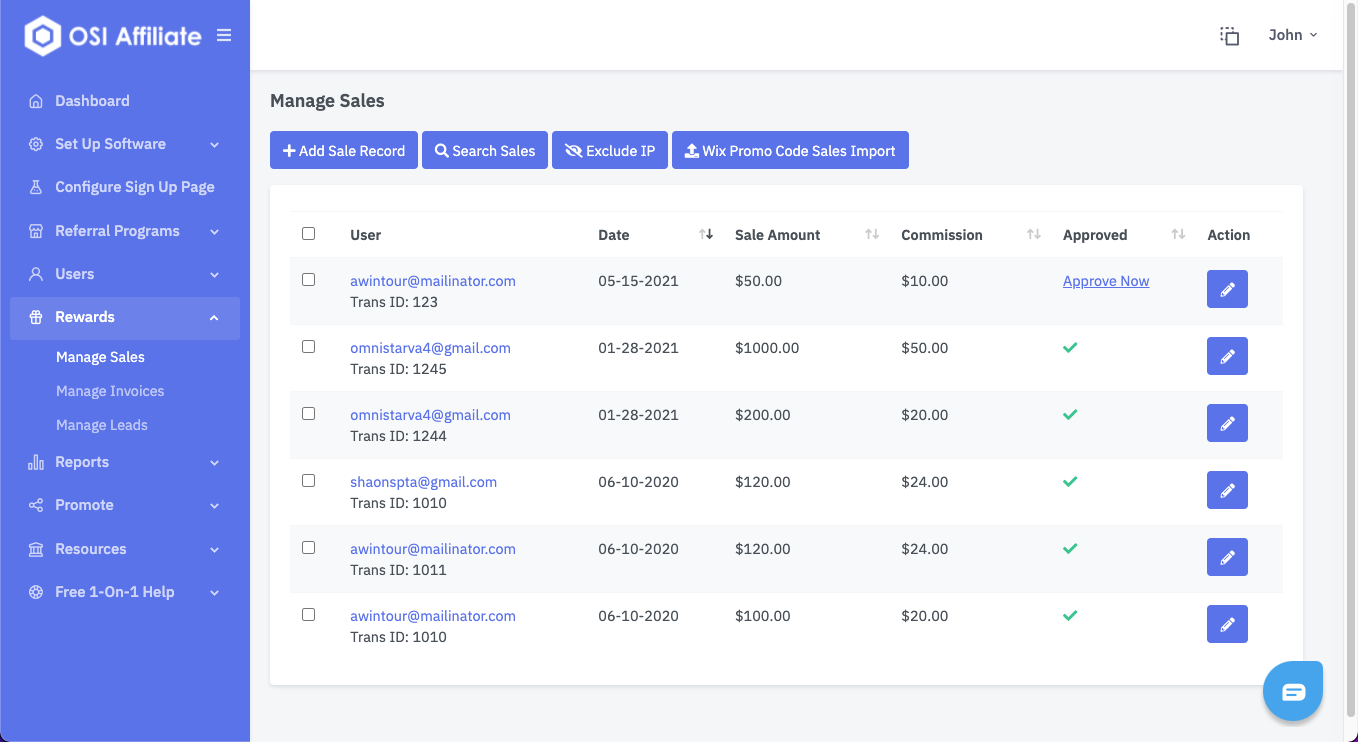Edit the $100.00 sale record
Image resolution: width=1358 pixels, height=742 pixels.
(1227, 624)
